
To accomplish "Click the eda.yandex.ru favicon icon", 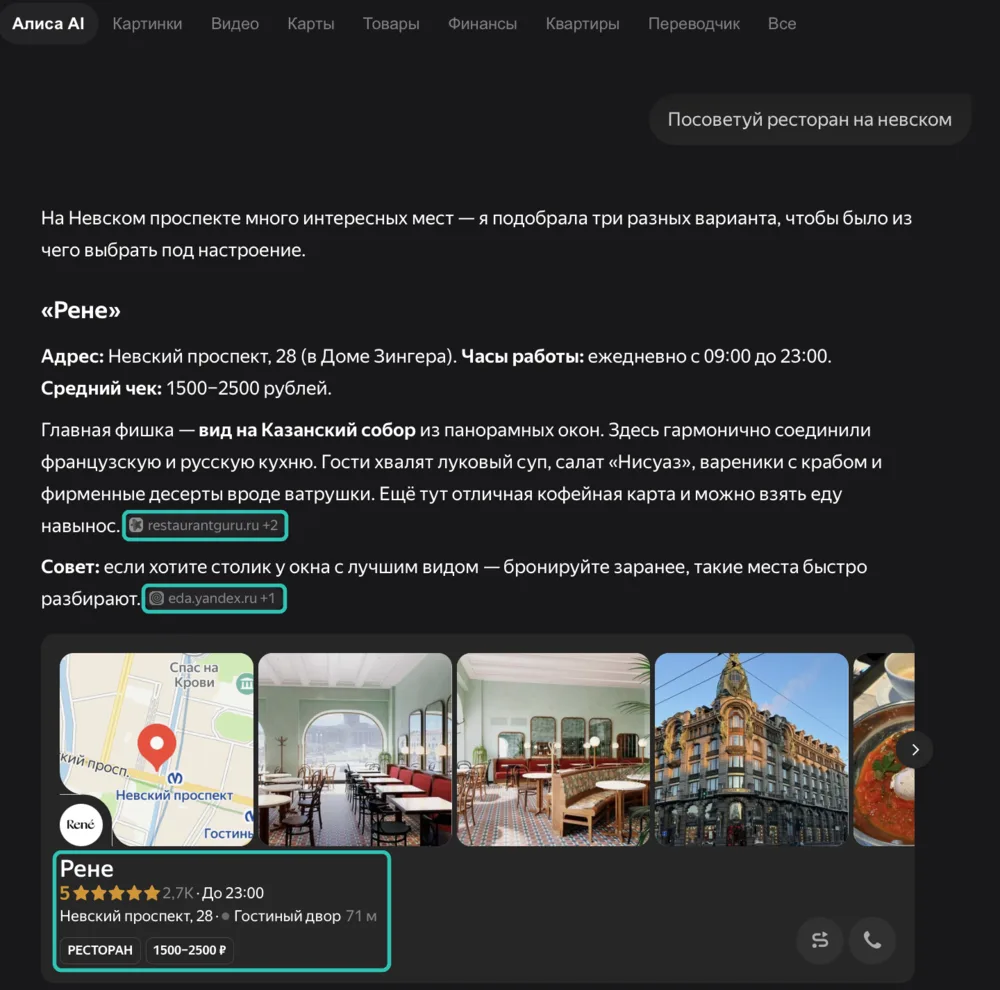I will pos(156,598).
